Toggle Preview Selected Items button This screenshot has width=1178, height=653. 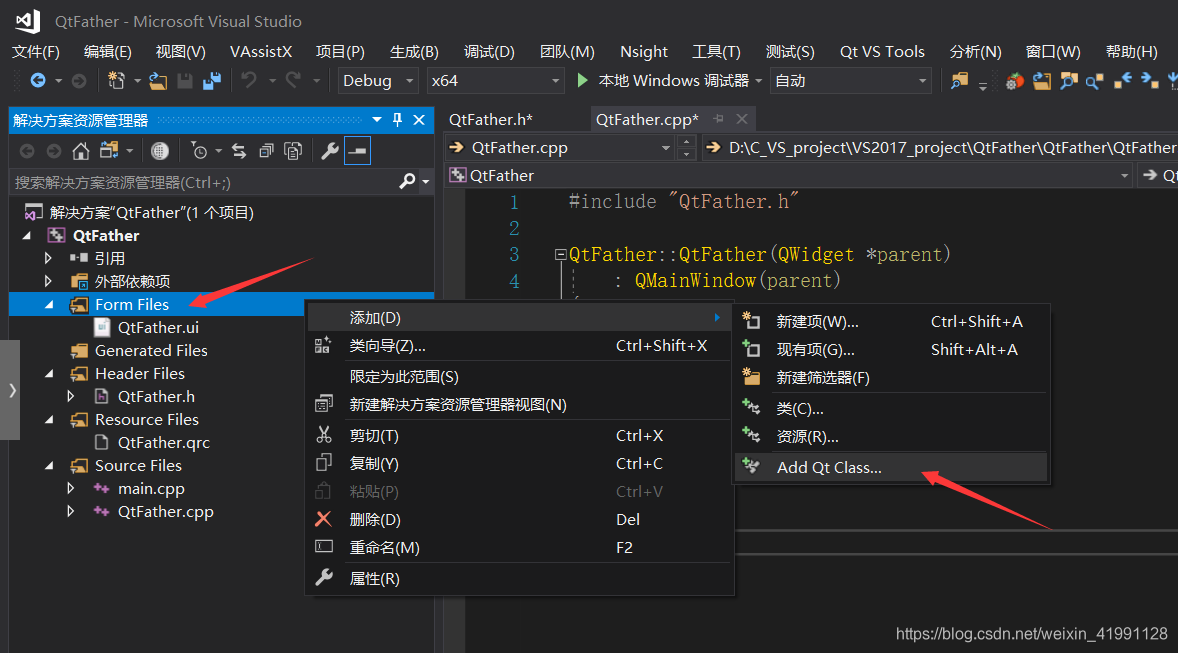[x=357, y=151]
